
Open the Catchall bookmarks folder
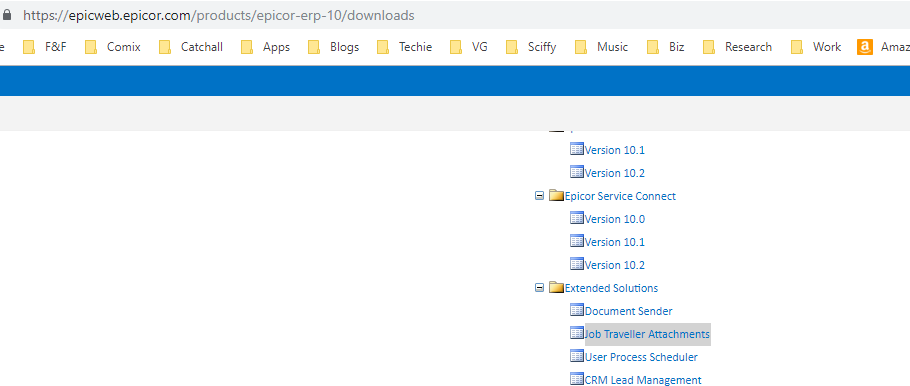tap(190, 47)
